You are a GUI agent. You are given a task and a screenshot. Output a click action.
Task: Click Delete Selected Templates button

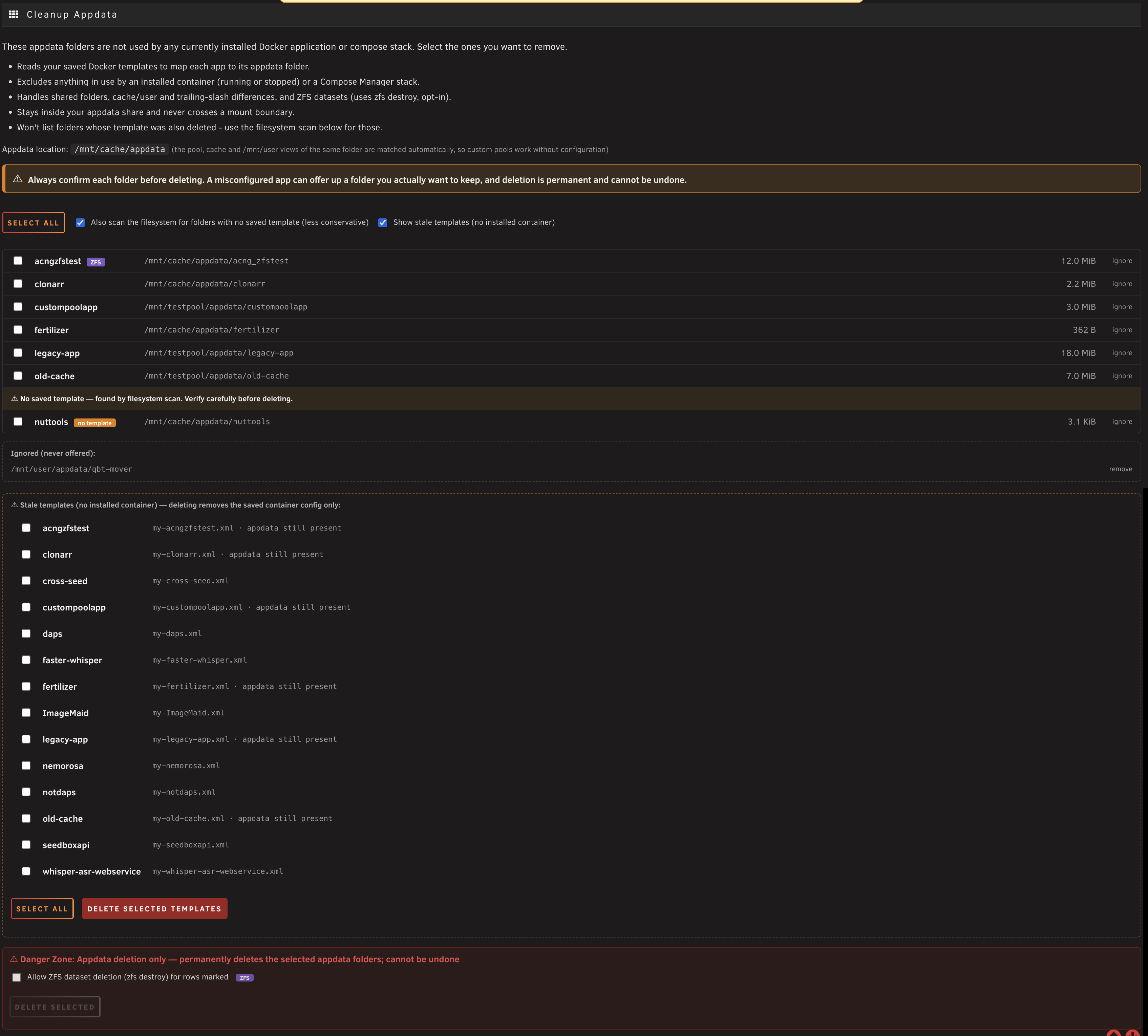point(154,908)
